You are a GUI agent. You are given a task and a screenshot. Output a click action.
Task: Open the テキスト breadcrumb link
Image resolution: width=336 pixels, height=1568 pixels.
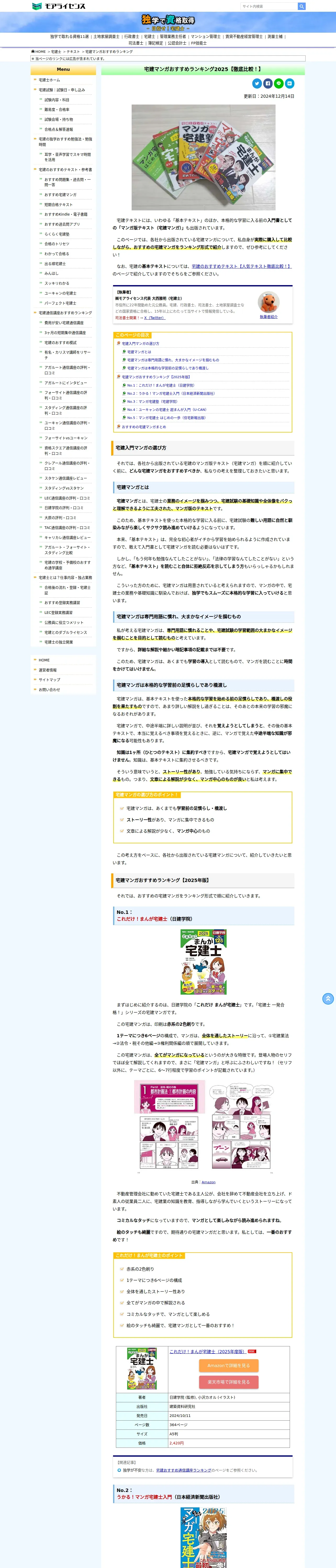73,52
